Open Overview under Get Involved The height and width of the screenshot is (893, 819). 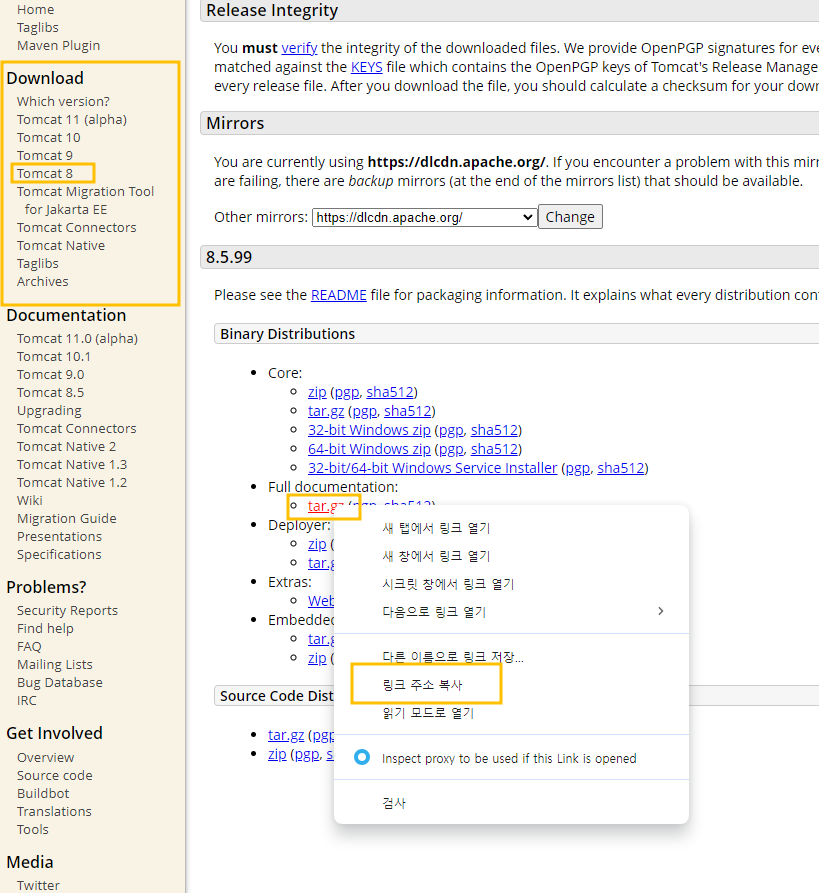(x=46, y=757)
